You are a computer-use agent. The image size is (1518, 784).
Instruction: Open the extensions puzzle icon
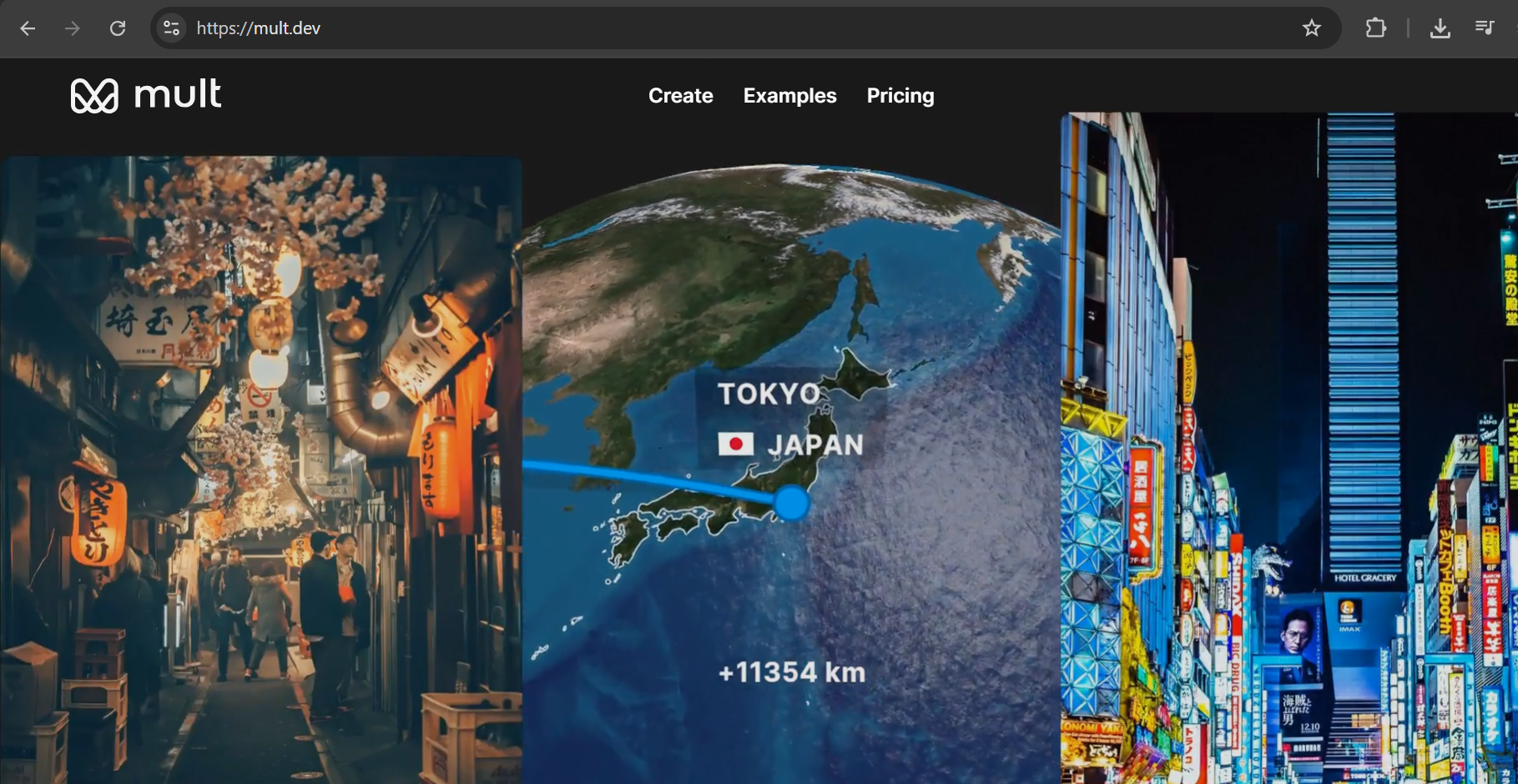[1375, 28]
